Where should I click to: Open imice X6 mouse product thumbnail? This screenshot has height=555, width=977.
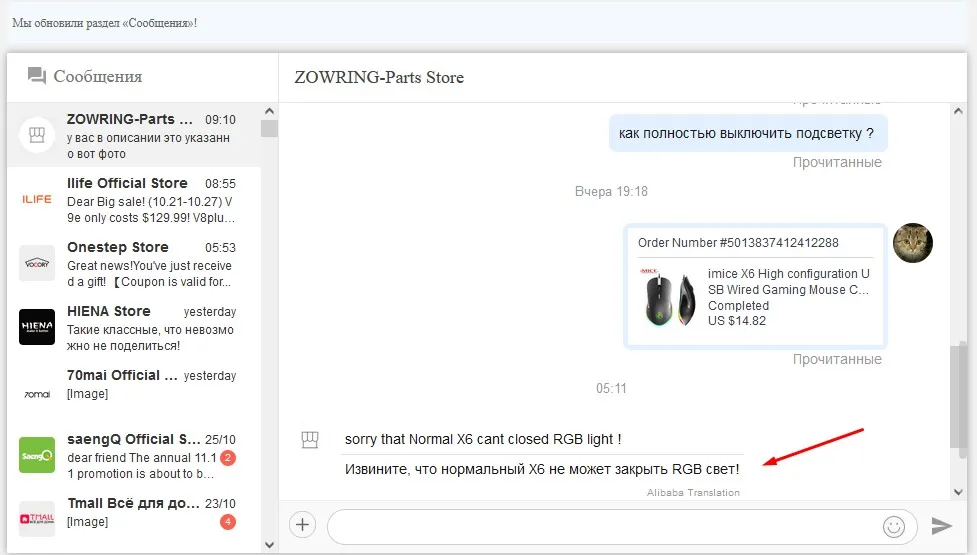pos(669,297)
